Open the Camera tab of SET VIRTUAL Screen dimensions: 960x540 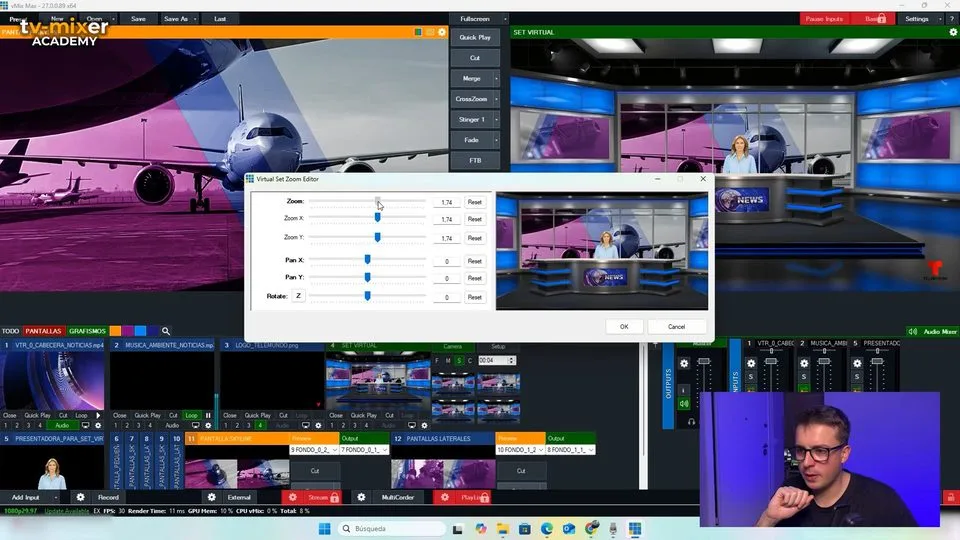click(x=452, y=347)
